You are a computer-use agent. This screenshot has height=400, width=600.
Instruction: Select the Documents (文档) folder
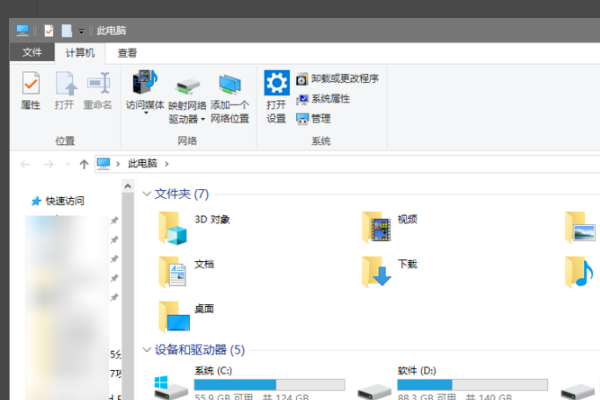pyautogui.click(x=187, y=272)
